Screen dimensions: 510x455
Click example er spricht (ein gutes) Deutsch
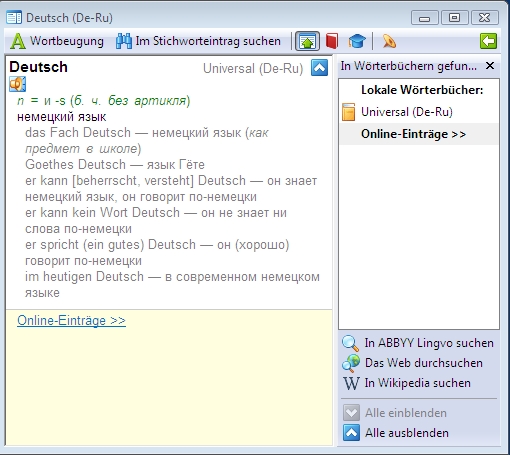(x=110, y=245)
